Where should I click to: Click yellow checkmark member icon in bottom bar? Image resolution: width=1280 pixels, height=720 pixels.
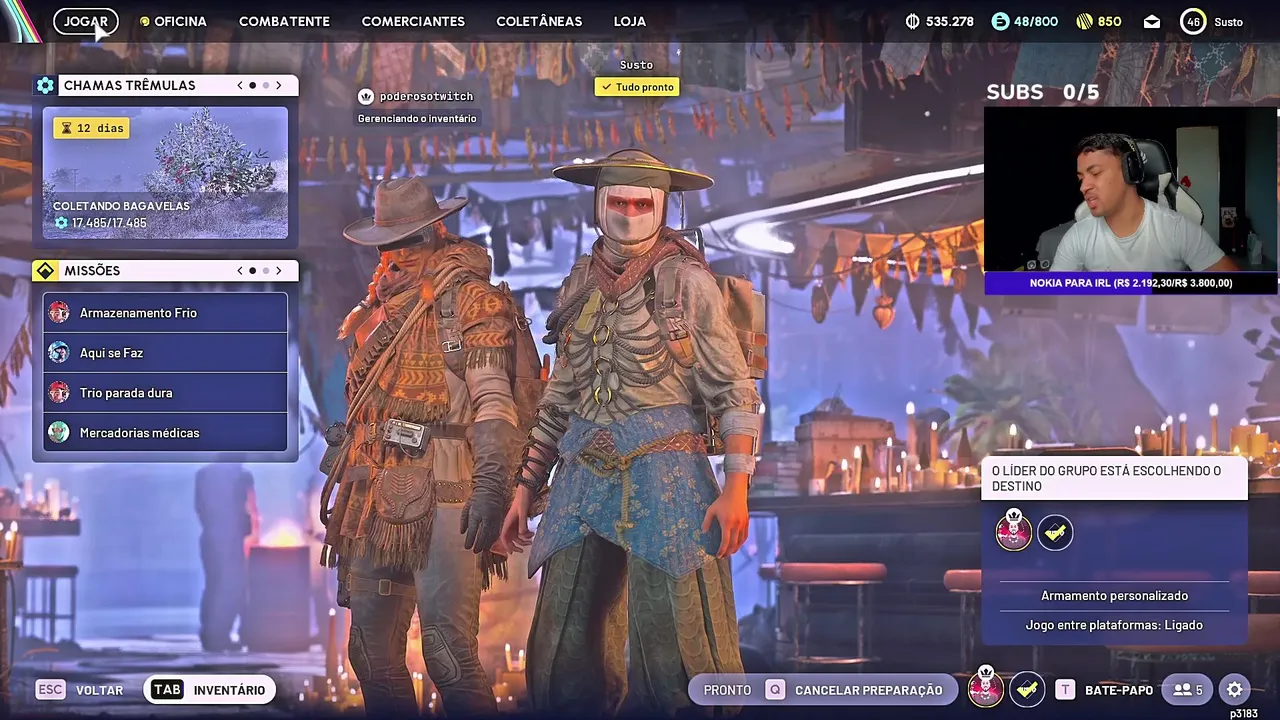click(x=1026, y=689)
